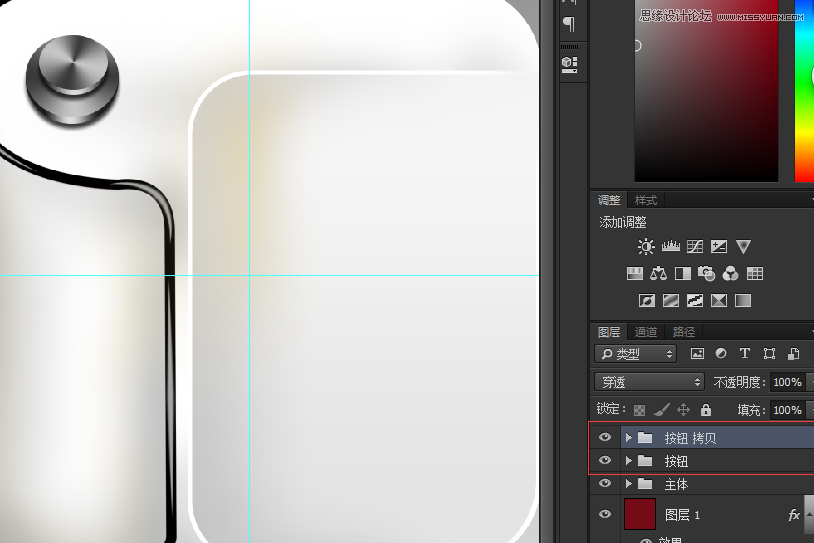Open the 3D panel cube icon
The height and width of the screenshot is (543, 814).
point(569,64)
